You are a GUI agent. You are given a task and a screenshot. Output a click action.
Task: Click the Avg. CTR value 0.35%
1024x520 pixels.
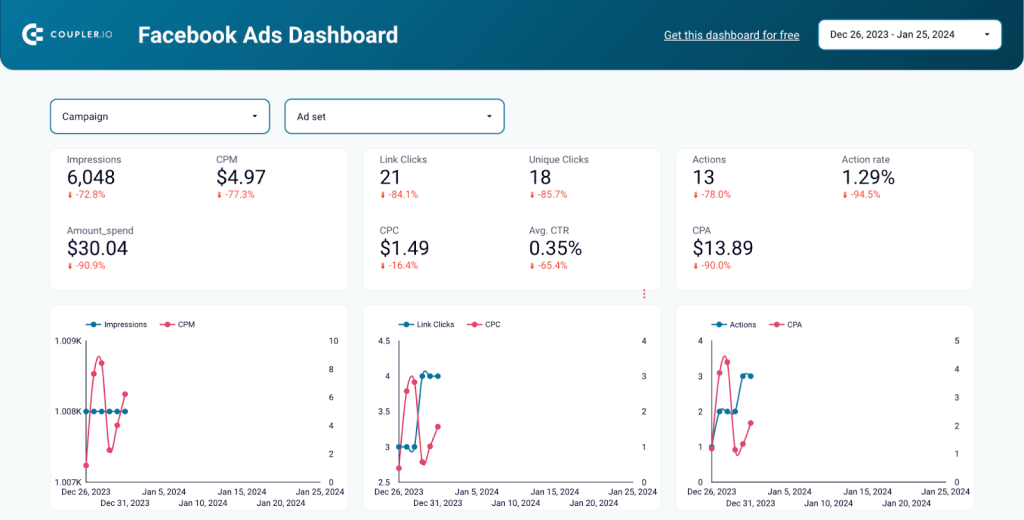point(555,248)
